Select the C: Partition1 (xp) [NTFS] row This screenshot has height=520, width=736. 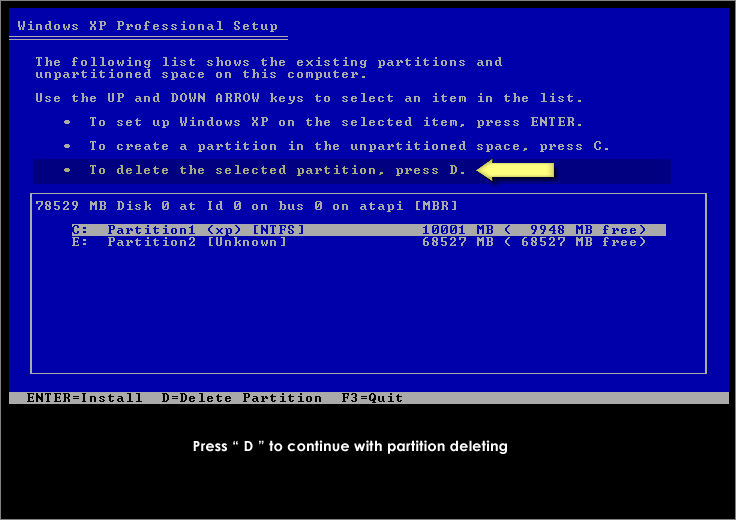click(x=368, y=230)
